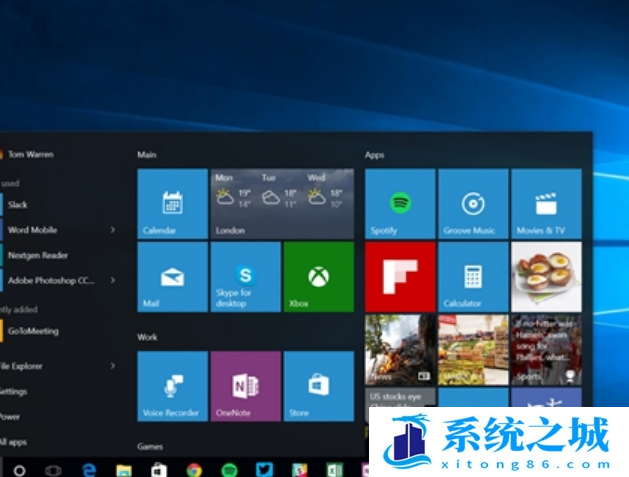
Task: Open the Groove Music tile
Action: pos(473,204)
